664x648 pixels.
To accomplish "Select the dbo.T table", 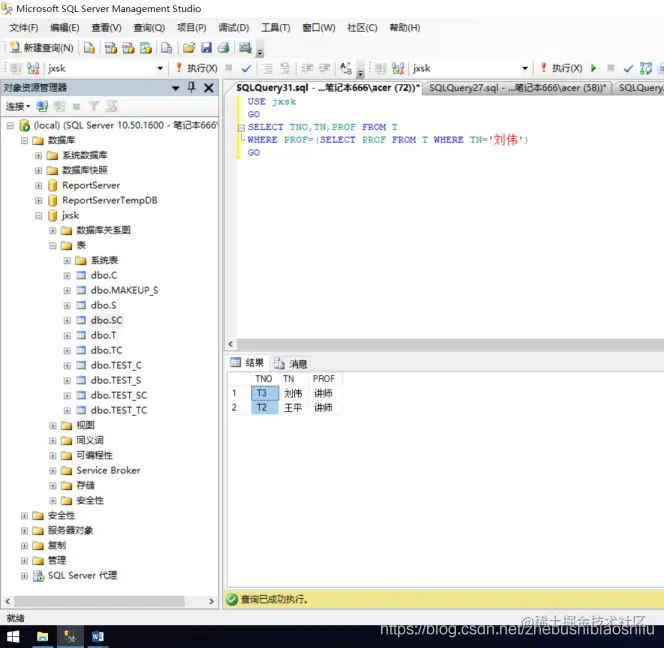I will (x=103, y=335).
